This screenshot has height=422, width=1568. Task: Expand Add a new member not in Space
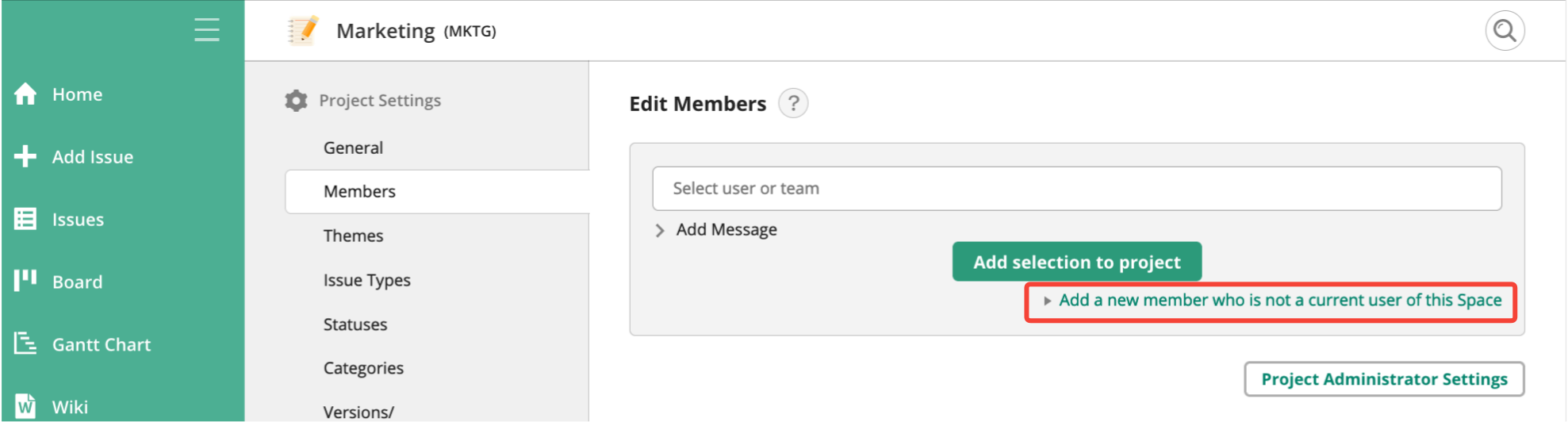coord(1271,301)
